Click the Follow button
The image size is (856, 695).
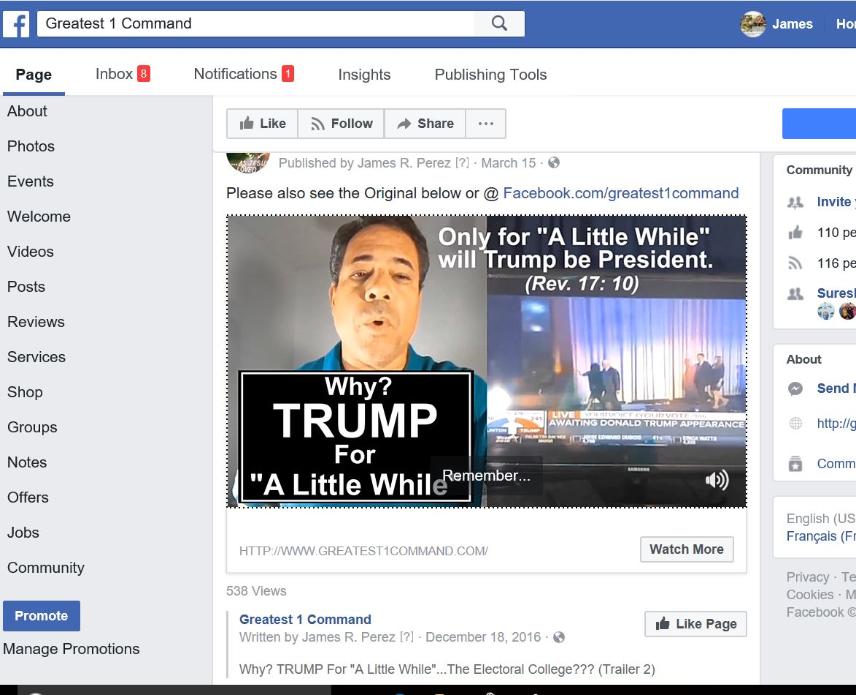tap(341, 123)
